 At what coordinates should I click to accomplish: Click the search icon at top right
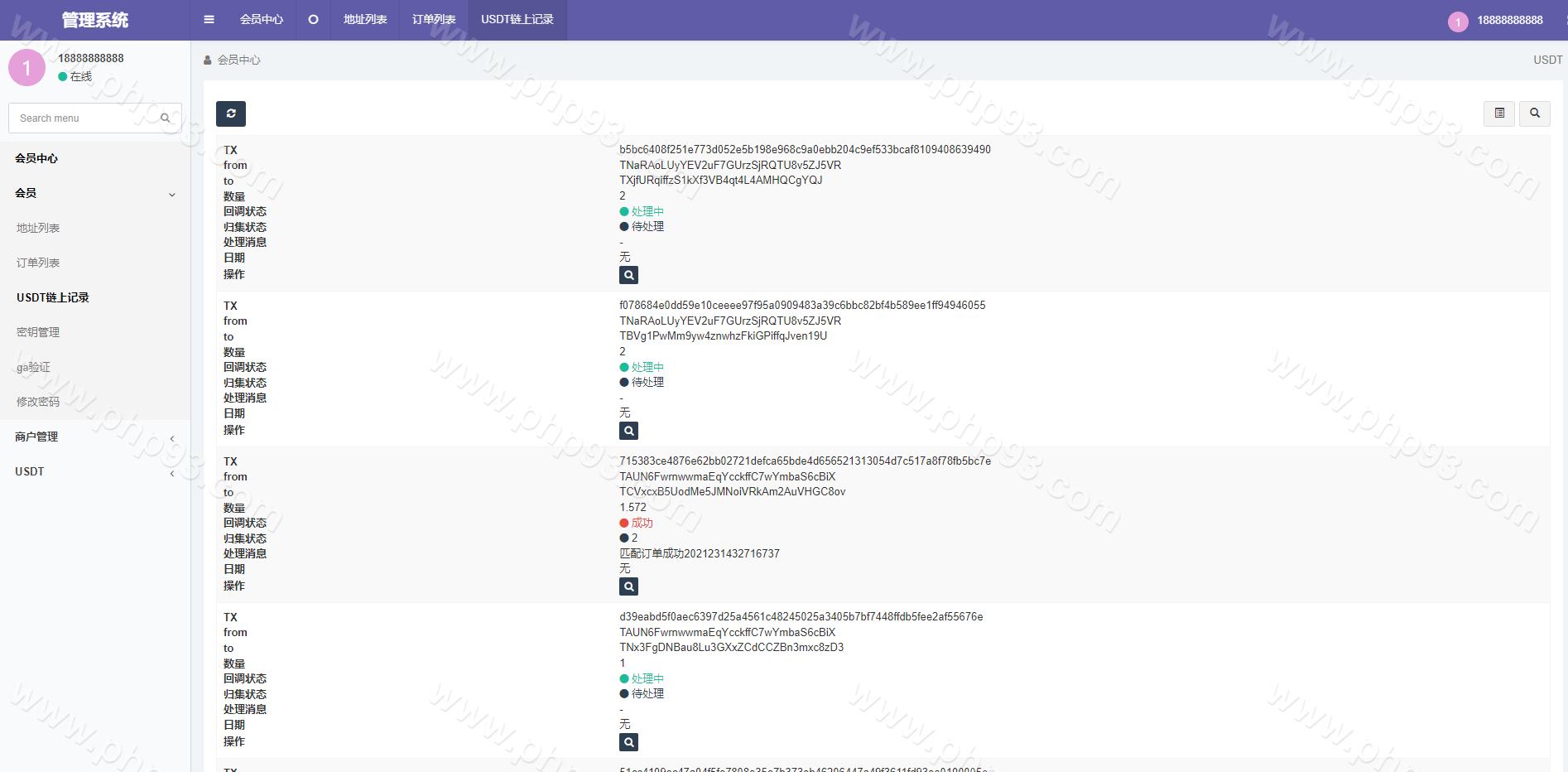click(x=1534, y=113)
